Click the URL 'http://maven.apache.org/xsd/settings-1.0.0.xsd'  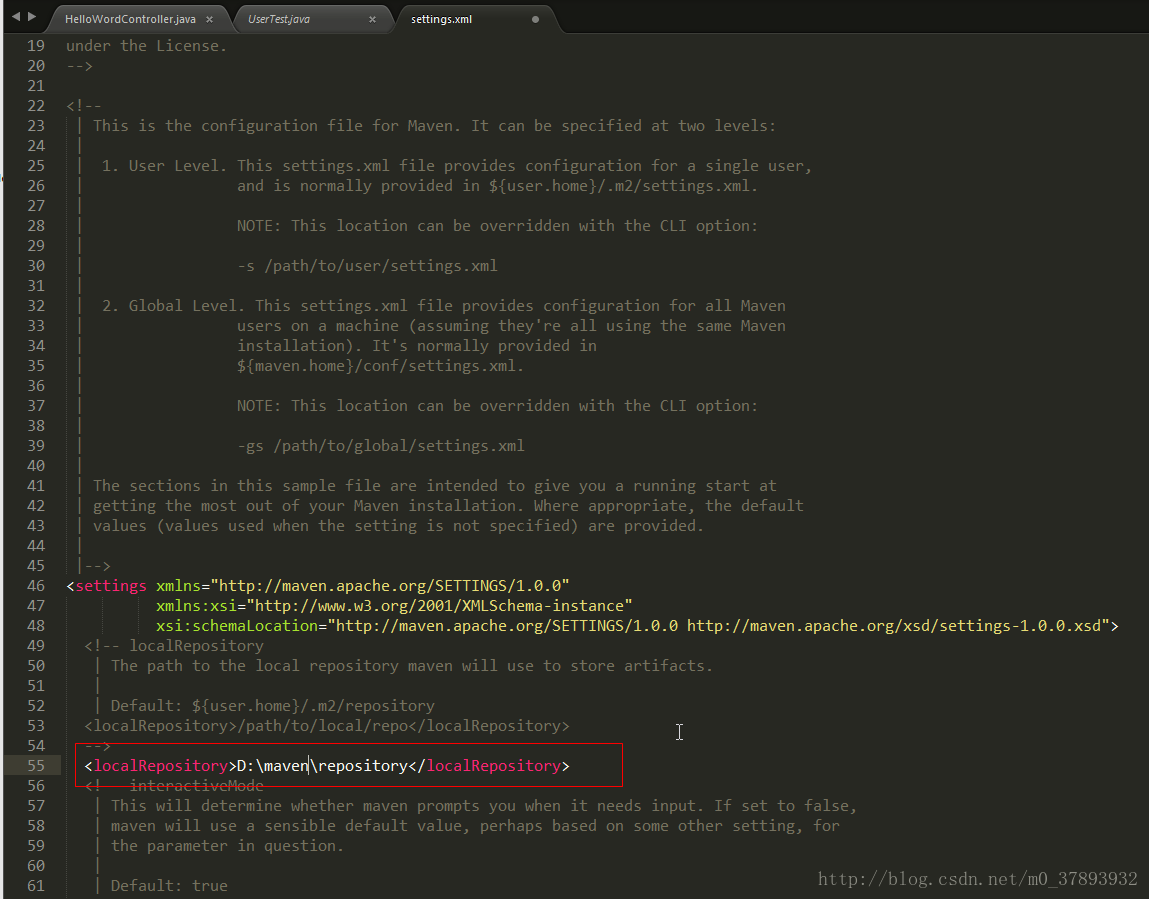(894, 626)
